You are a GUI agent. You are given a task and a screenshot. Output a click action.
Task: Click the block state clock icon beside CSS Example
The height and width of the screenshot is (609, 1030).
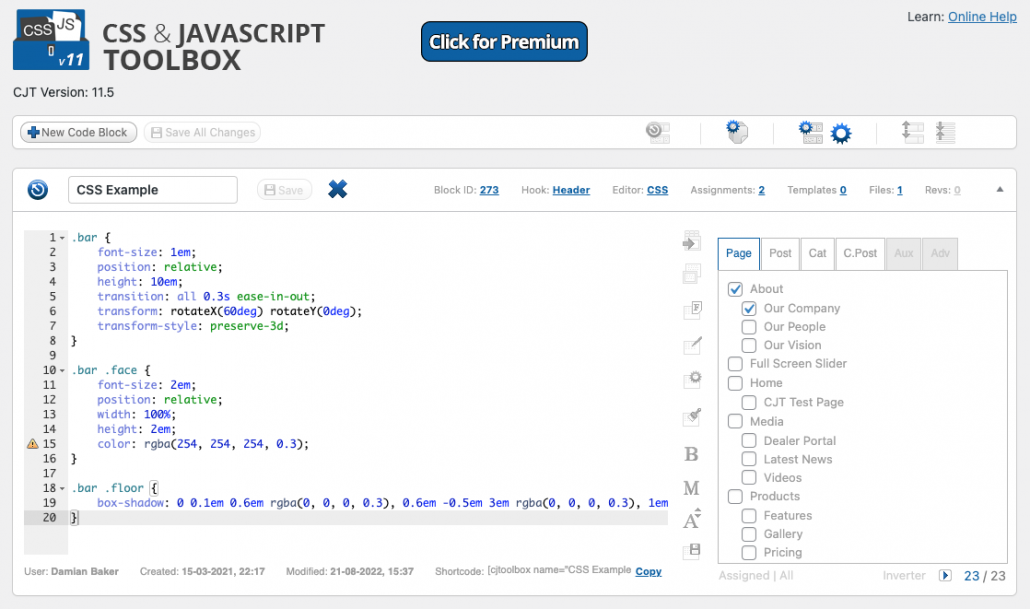click(37, 190)
